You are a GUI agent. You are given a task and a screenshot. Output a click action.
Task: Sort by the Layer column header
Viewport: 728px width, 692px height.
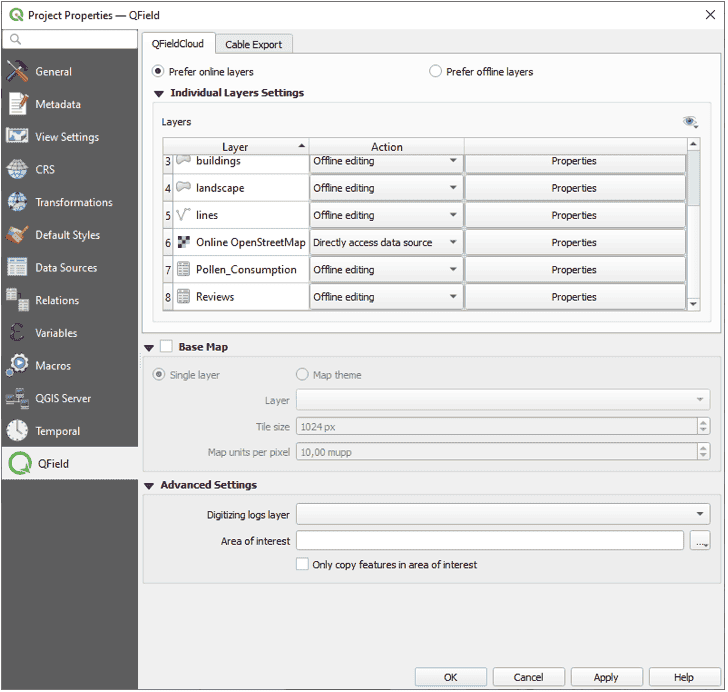click(x=236, y=147)
